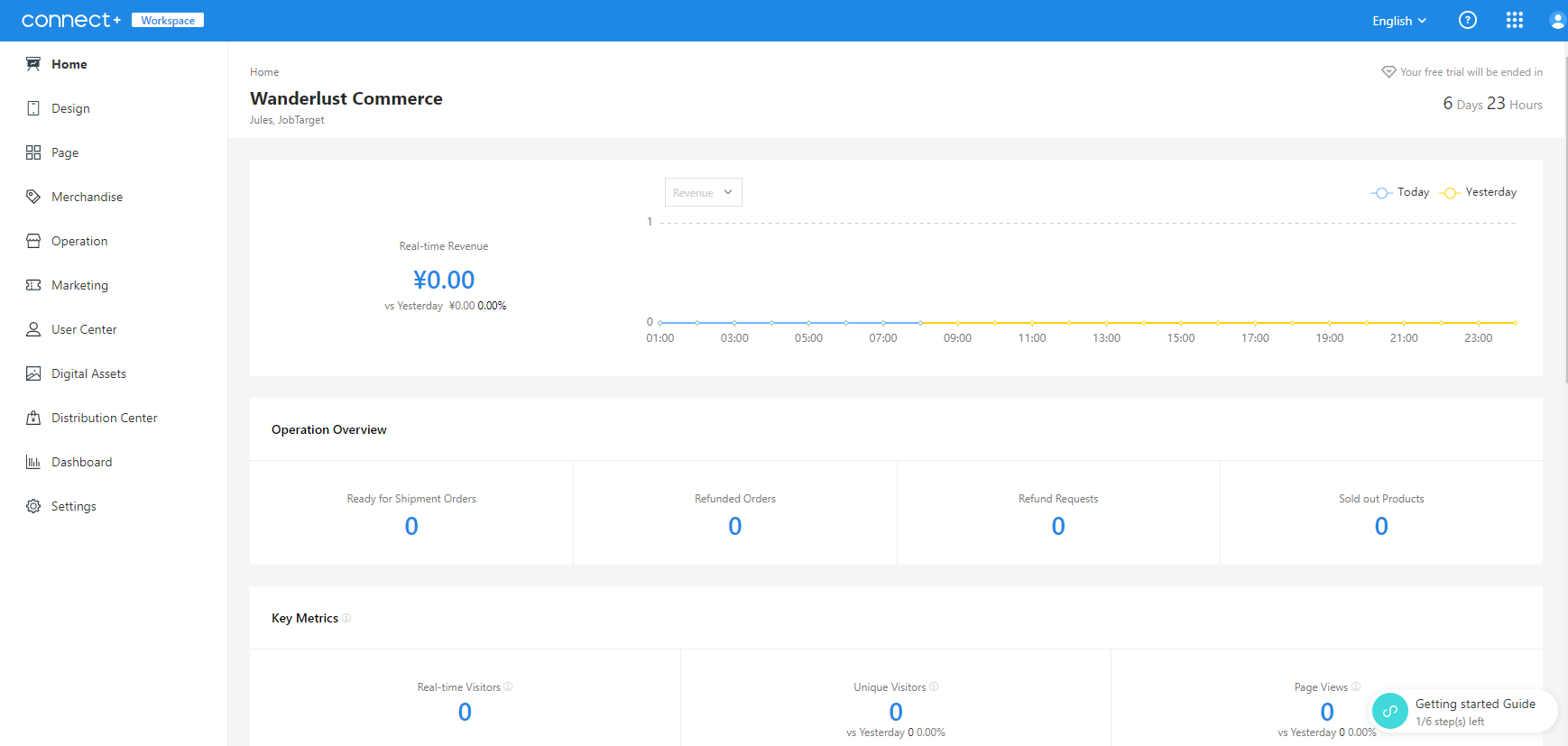
Task: Click the Operation Overview heading
Action: (x=329, y=429)
